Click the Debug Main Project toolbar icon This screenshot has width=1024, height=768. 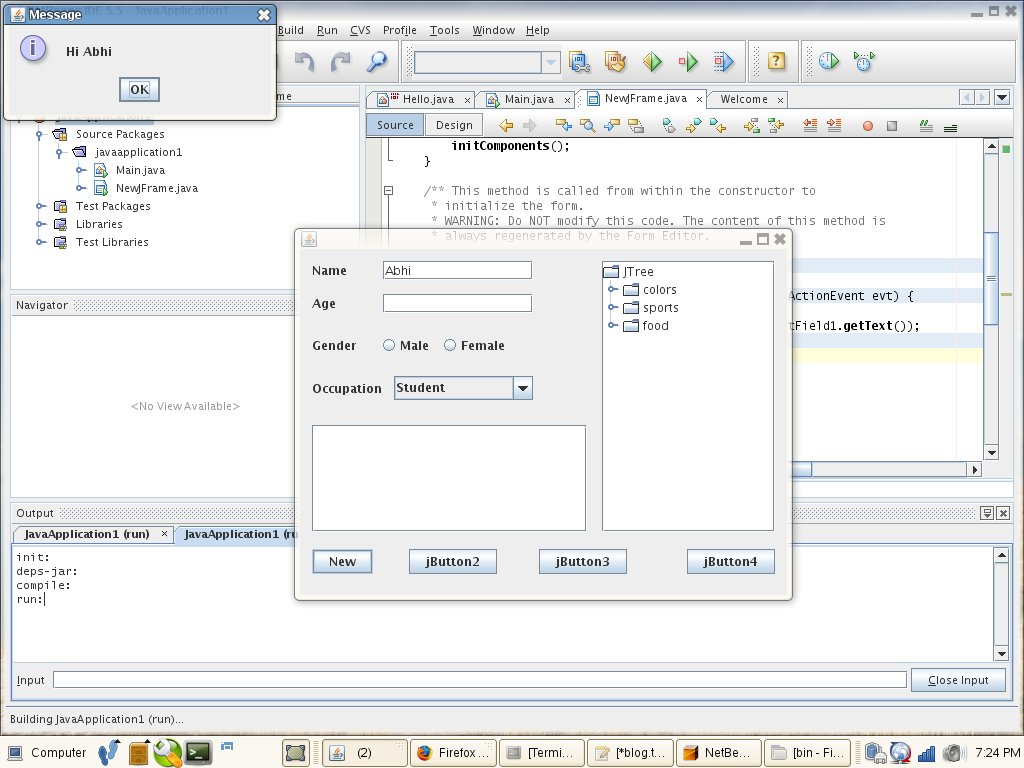[688, 61]
